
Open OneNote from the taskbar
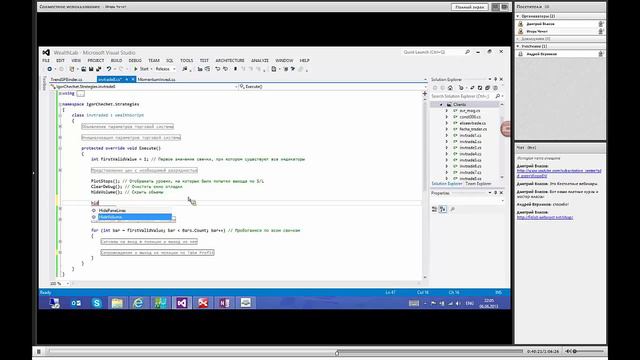click(x=224, y=303)
